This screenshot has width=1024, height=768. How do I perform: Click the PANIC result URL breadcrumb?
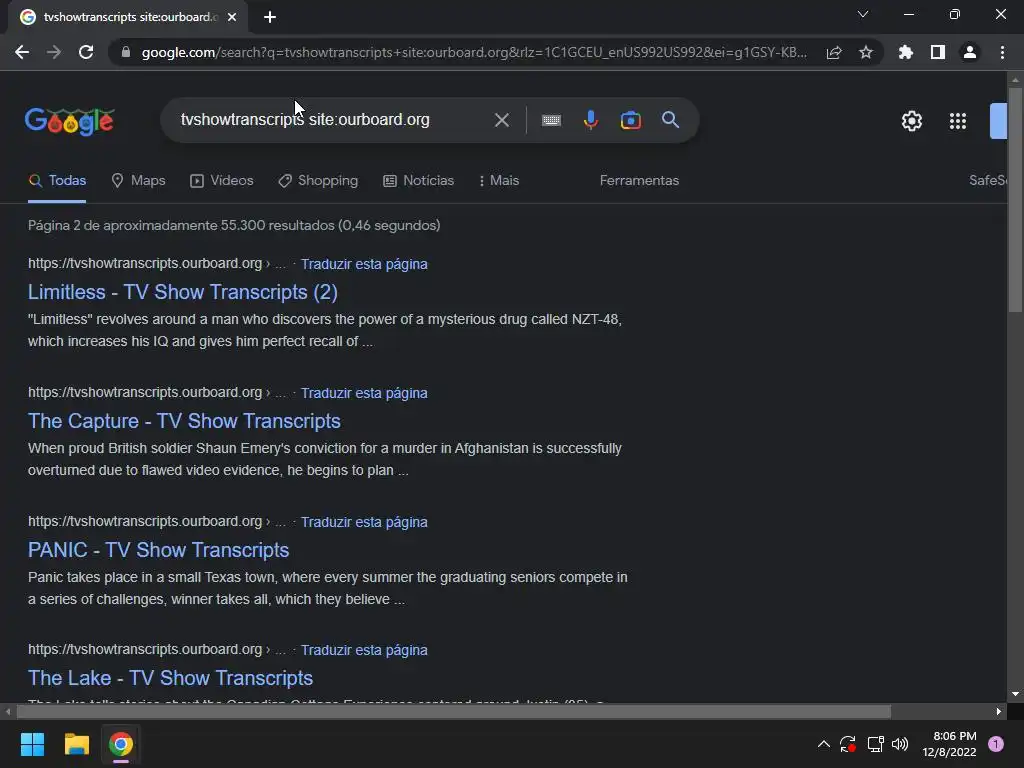coord(157,521)
